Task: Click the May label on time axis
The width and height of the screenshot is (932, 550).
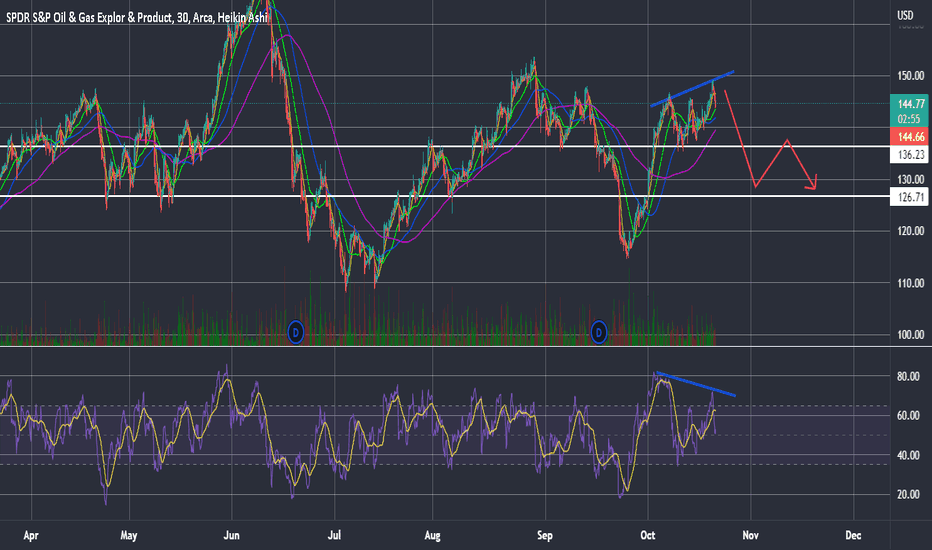Action: (129, 536)
